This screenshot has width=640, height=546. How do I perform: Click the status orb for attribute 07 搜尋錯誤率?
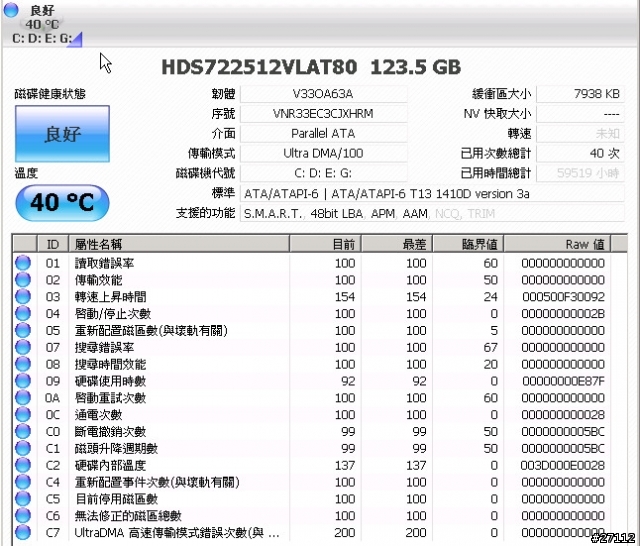pyautogui.click(x=23, y=347)
